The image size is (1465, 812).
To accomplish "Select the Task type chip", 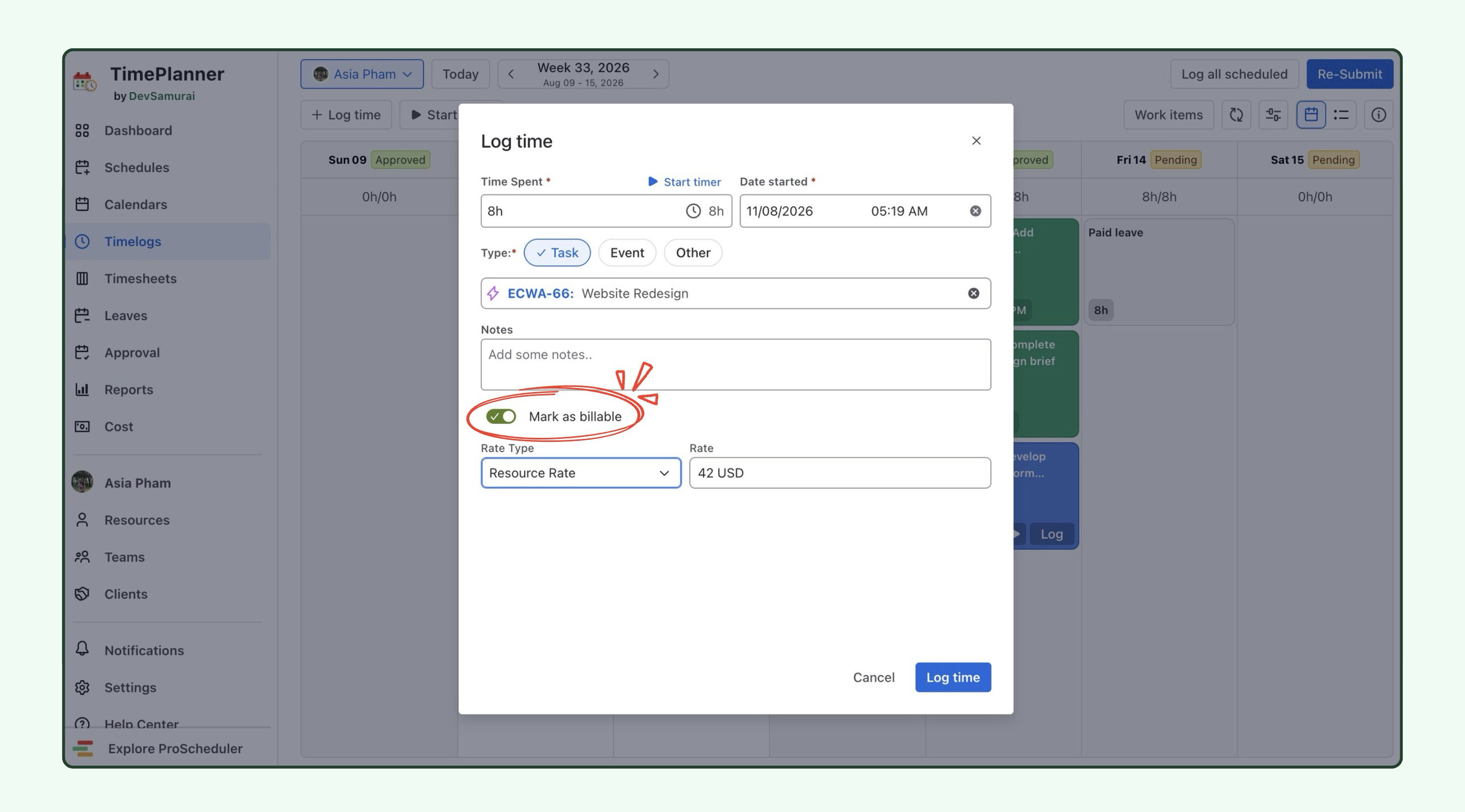I will click(557, 253).
